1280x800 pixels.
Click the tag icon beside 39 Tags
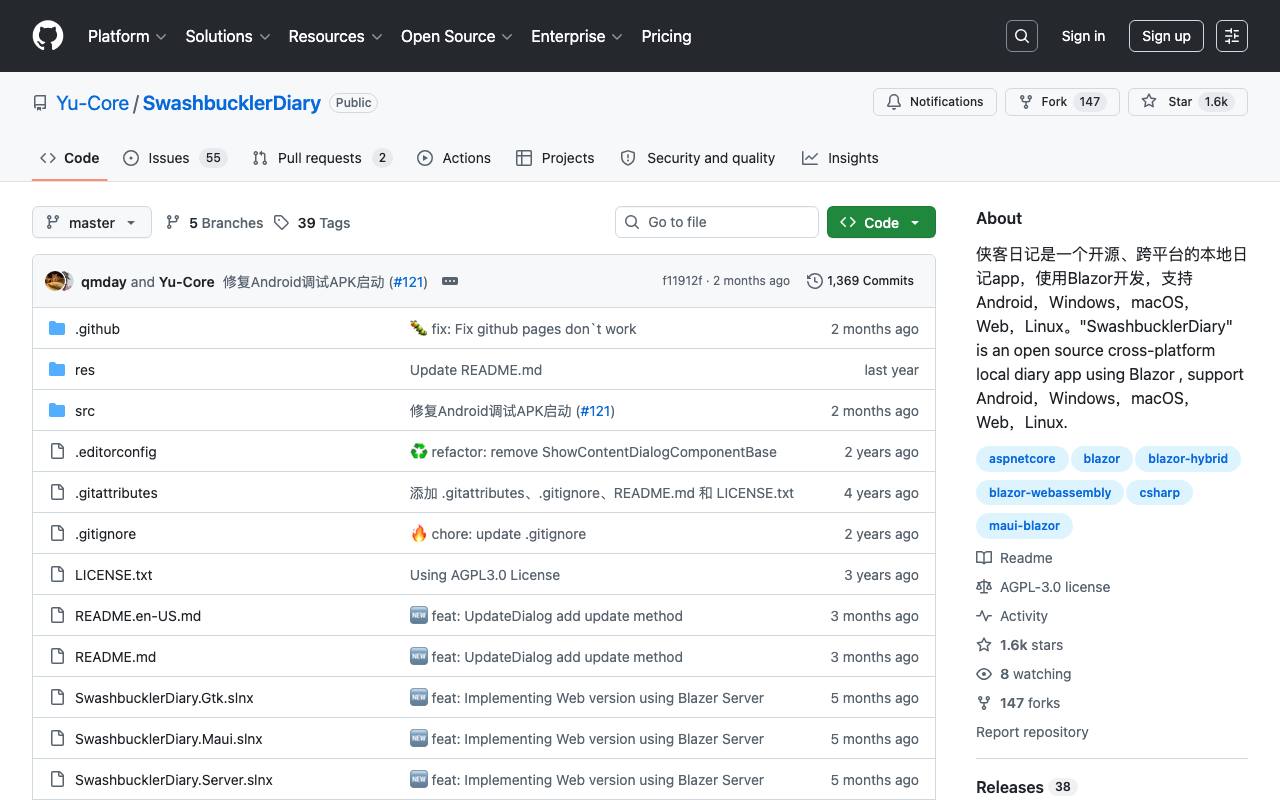[x=282, y=223]
